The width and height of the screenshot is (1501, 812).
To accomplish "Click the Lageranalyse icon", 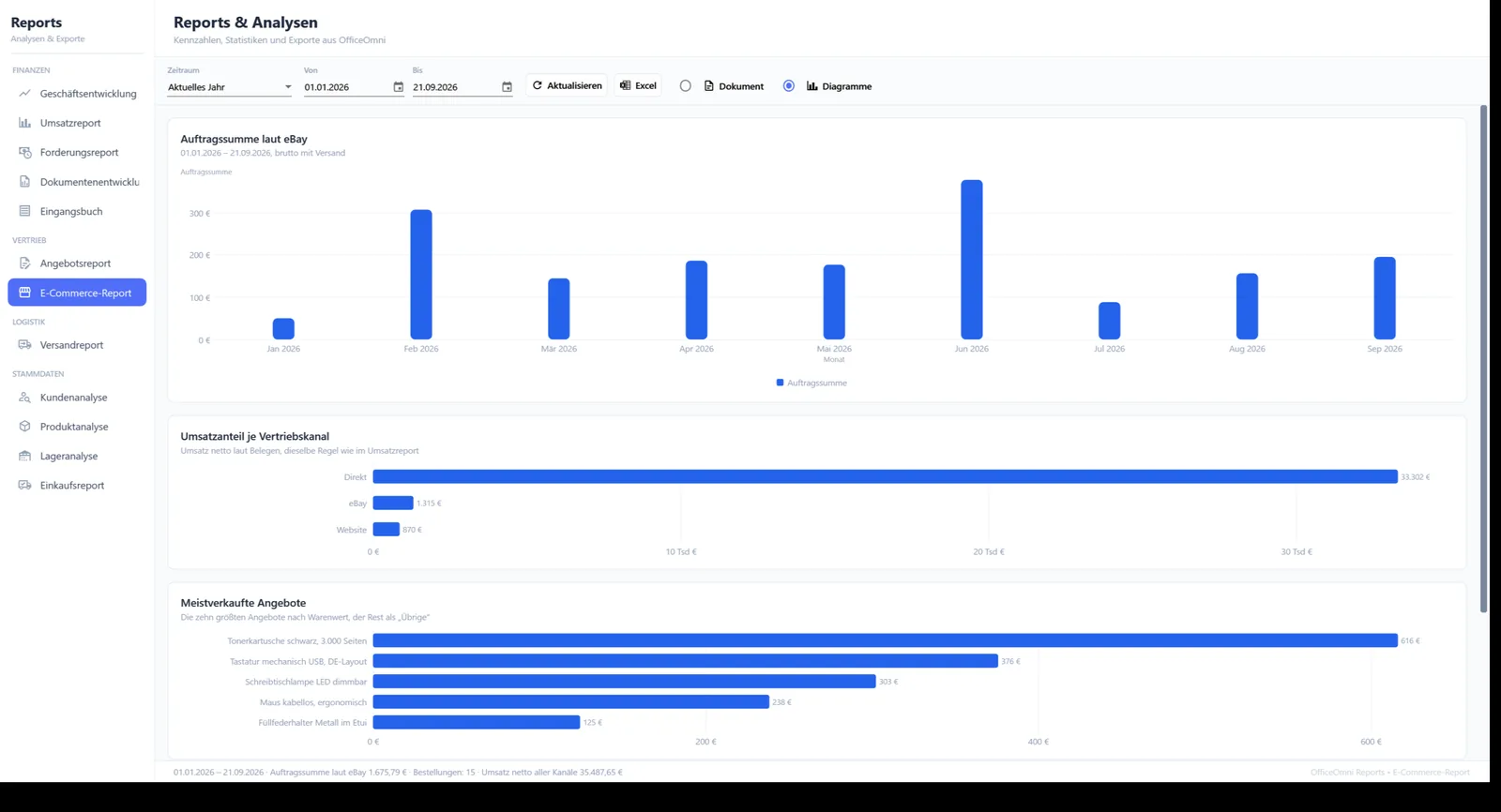I will pos(25,456).
